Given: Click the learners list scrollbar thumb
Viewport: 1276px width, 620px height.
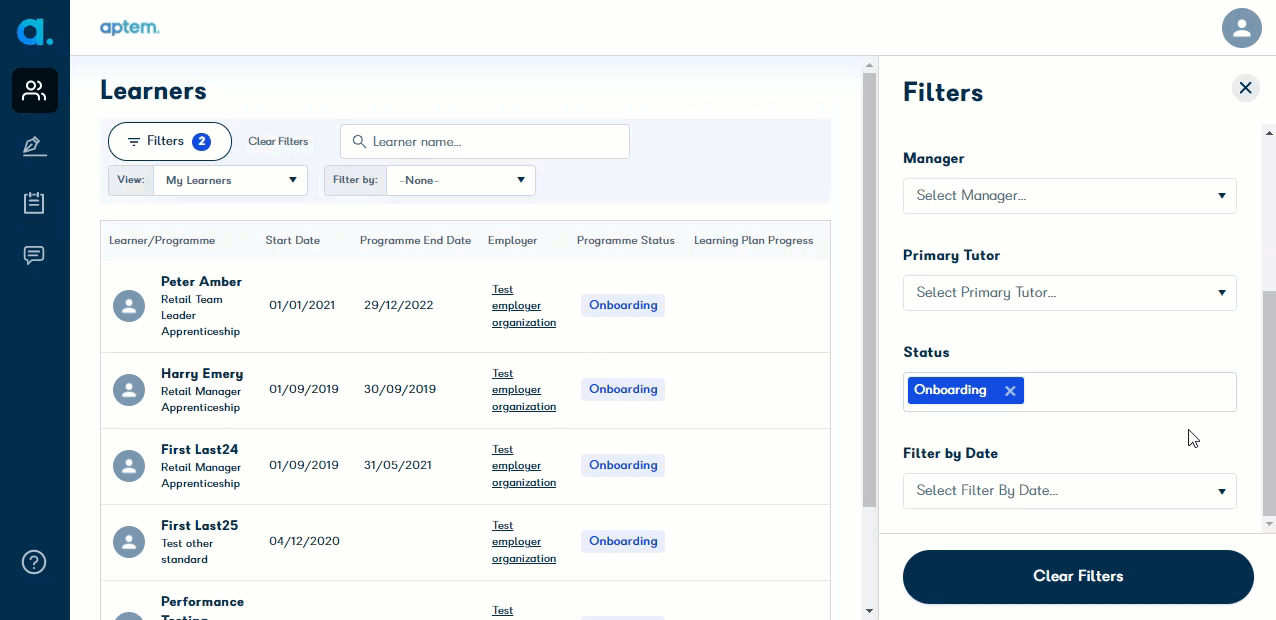Looking at the screenshot, I should tap(869, 290).
